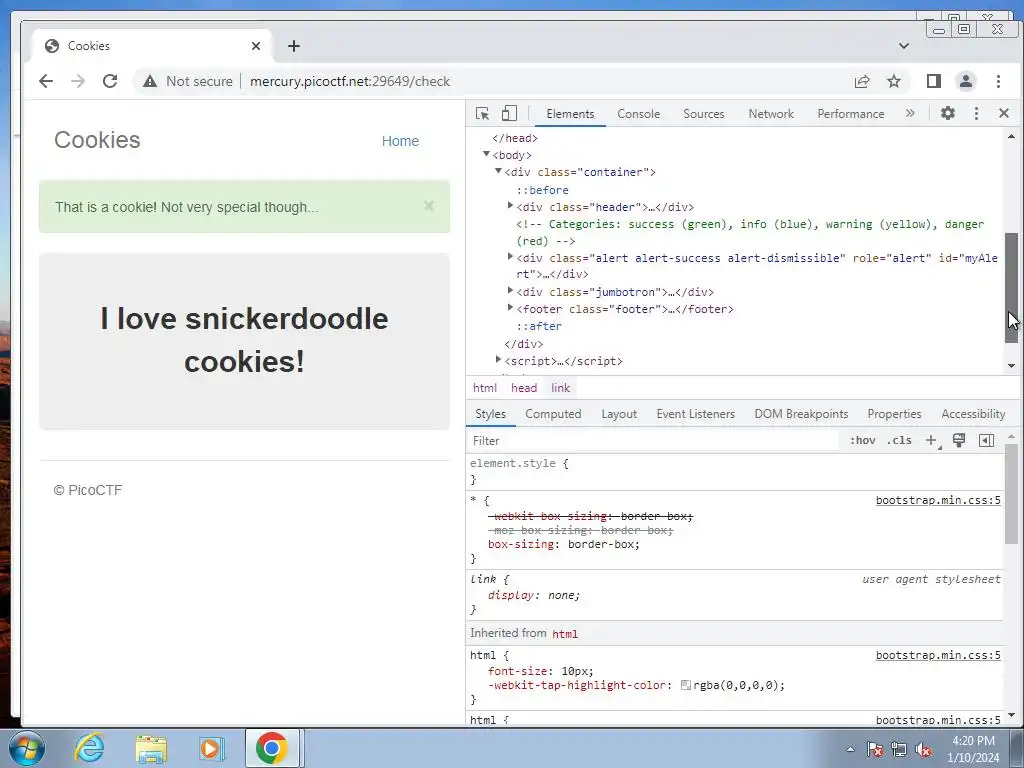The height and width of the screenshot is (768, 1024).
Task: Dismiss the green cookie alert
Action: coord(429,206)
